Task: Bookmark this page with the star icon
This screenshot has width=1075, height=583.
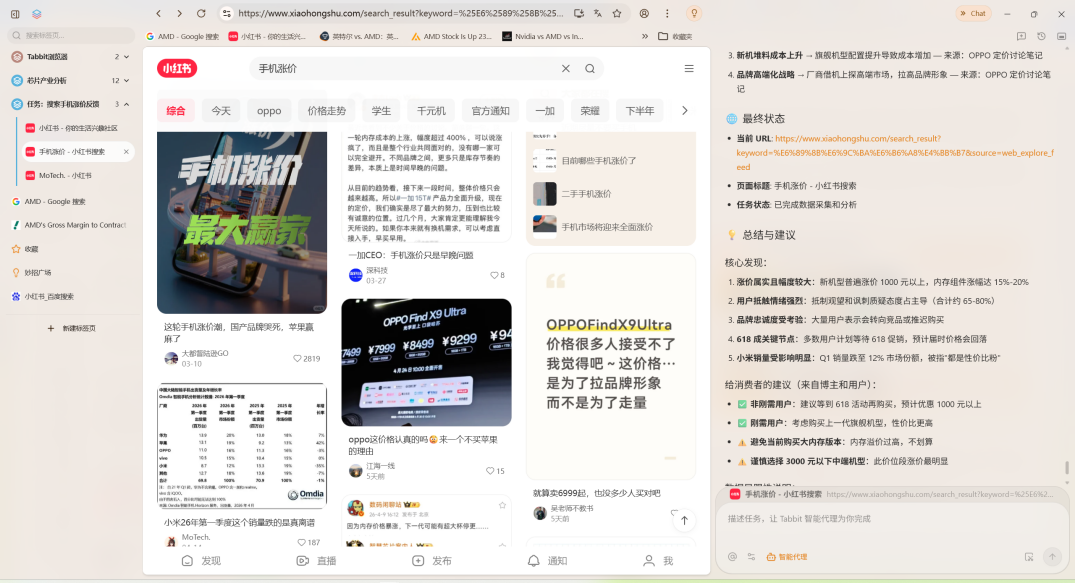Action: click(x=616, y=14)
